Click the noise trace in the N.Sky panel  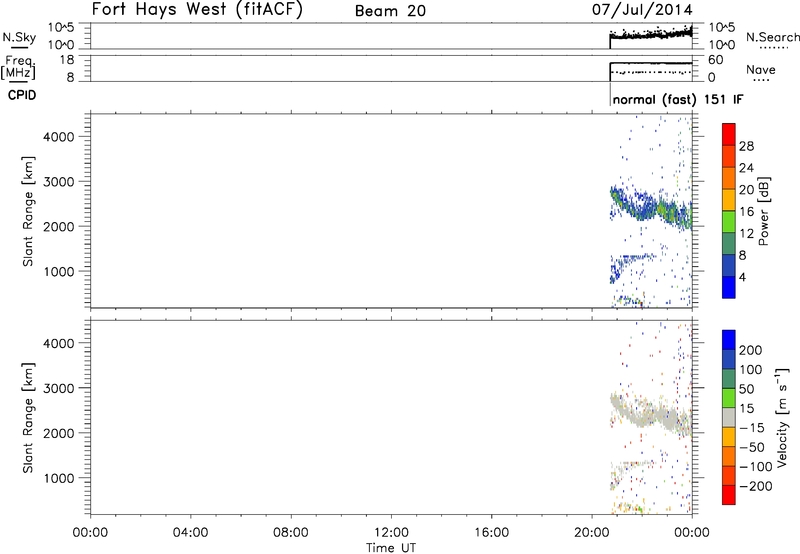click(x=651, y=35)
